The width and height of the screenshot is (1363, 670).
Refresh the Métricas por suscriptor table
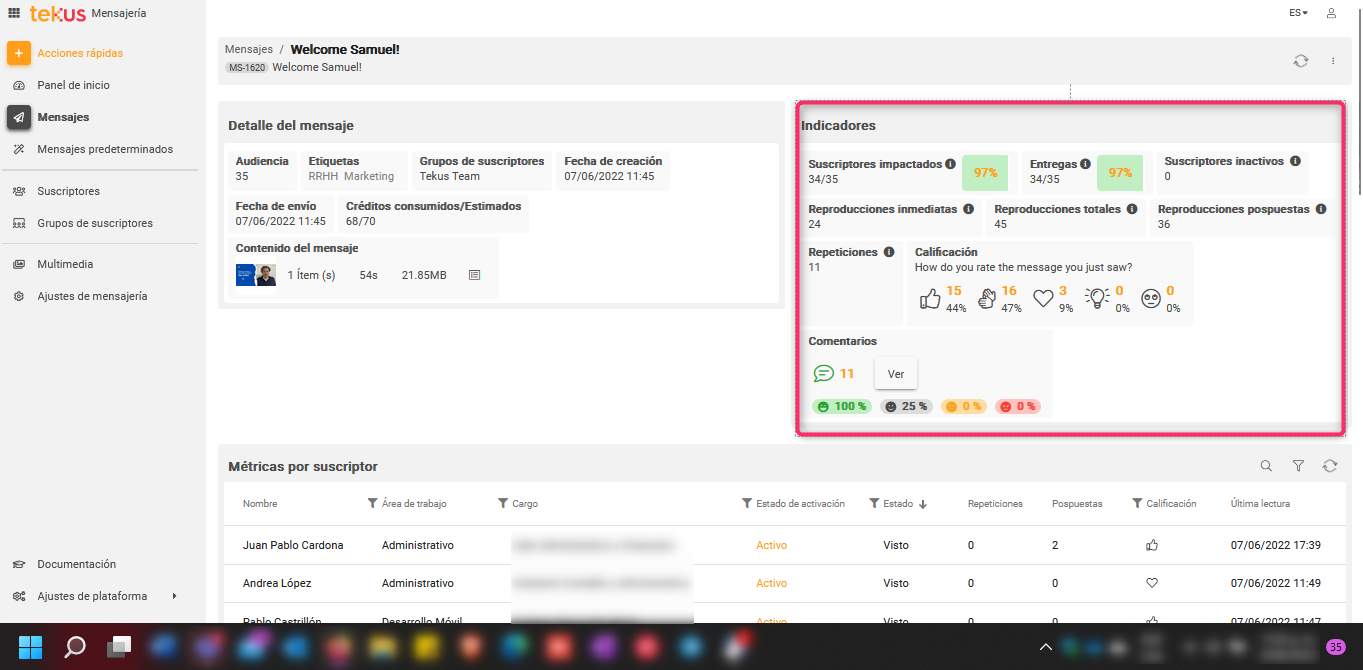tap(1329, 466)
